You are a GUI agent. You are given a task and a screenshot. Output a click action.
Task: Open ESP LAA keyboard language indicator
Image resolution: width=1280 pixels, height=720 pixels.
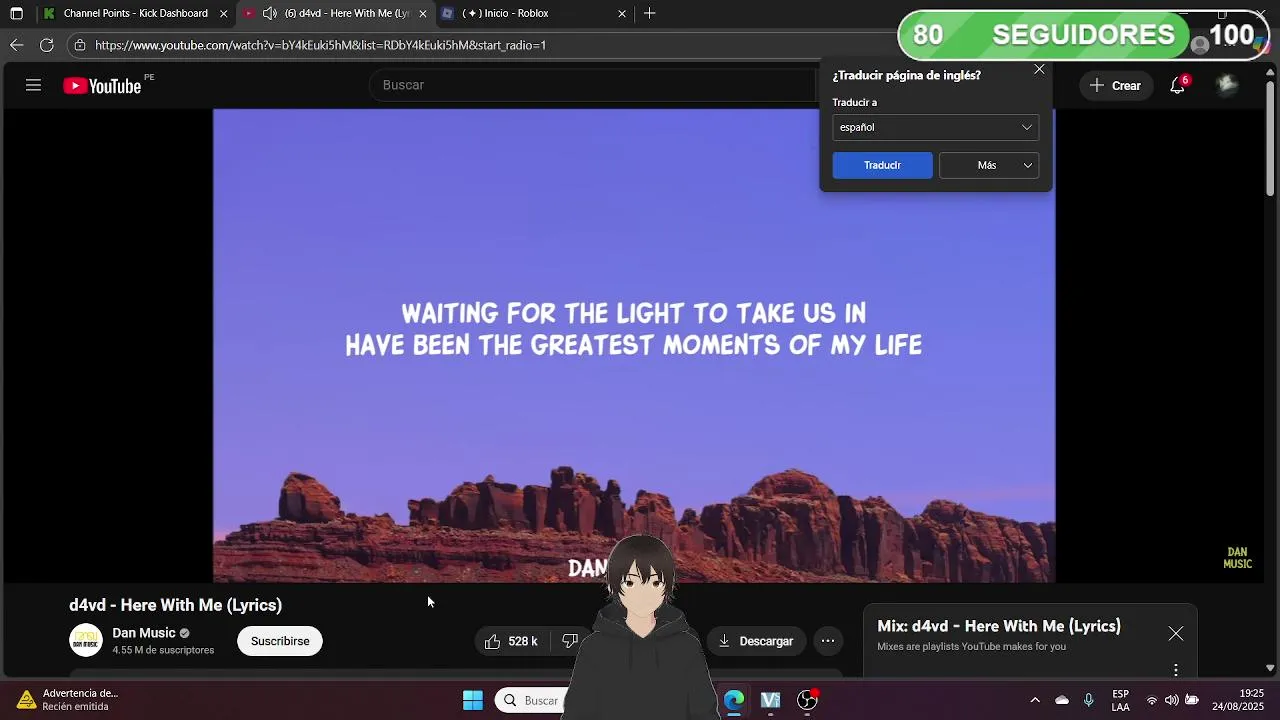click(x=1121, y=700)
